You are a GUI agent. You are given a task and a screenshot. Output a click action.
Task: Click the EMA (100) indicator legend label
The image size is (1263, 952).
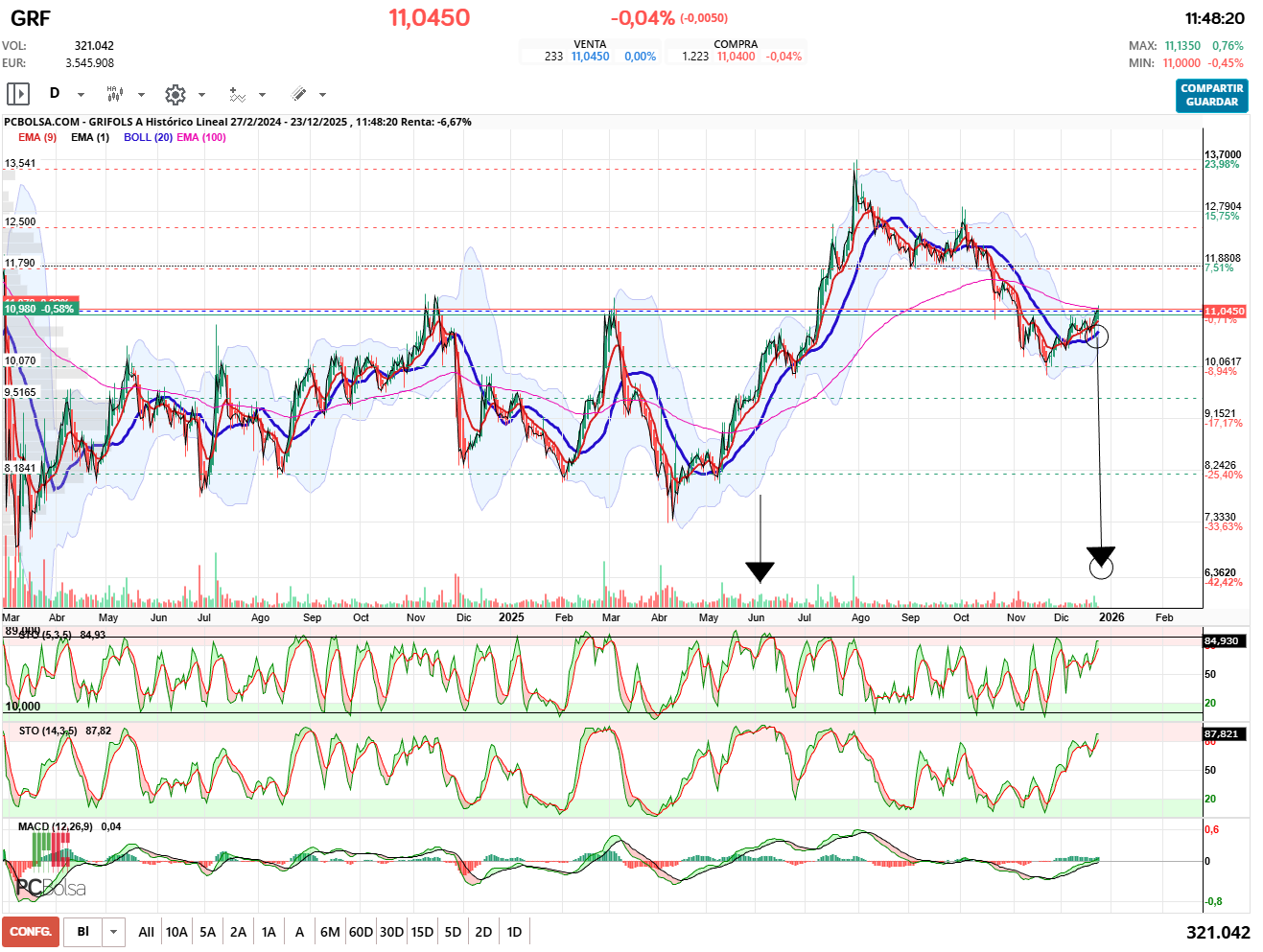201,137
